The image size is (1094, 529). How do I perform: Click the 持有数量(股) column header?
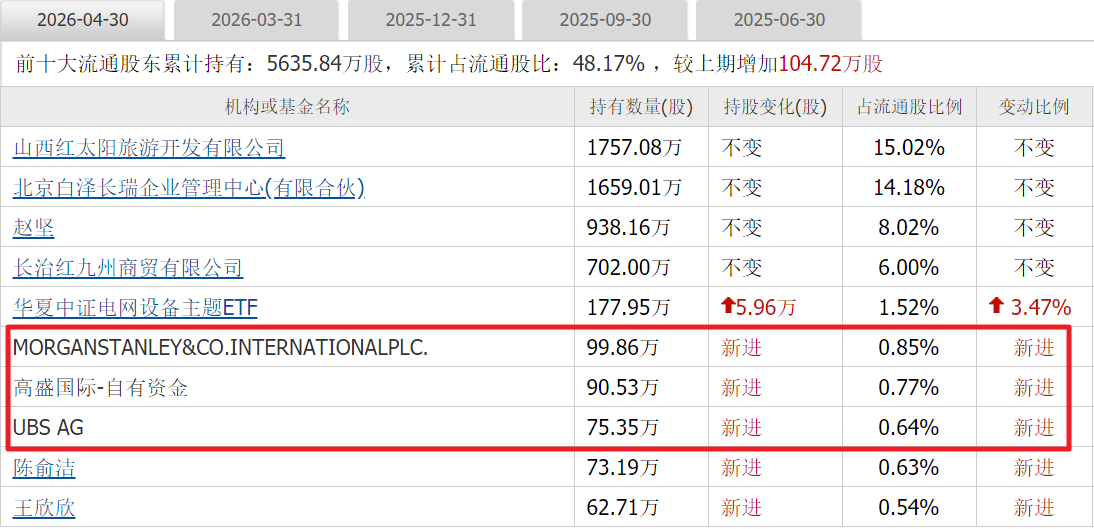(x=641, y=107)
